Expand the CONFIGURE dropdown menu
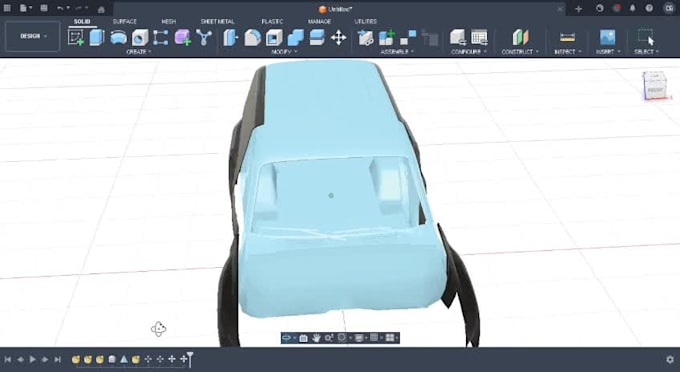Viewport: 680px width, 372px height. [469, 52]
